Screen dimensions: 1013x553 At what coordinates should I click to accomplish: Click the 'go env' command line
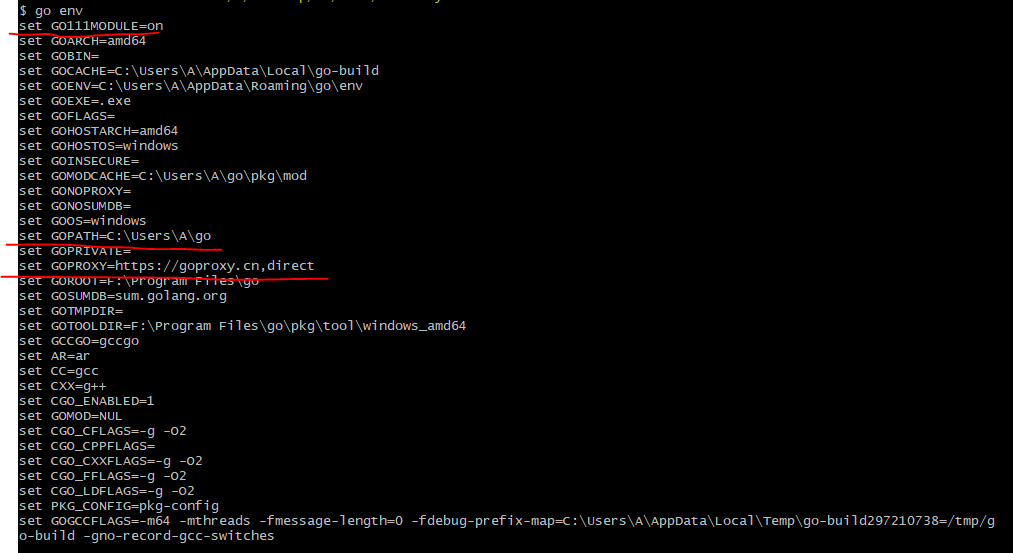click(50, 11)
